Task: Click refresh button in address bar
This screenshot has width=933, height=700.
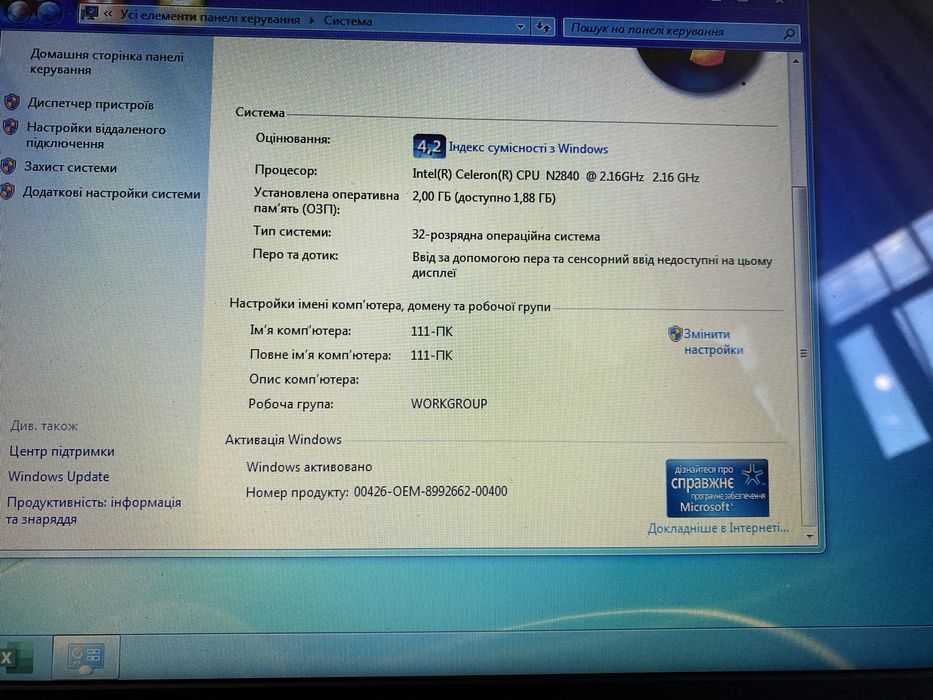Action: tap(543, 27)
